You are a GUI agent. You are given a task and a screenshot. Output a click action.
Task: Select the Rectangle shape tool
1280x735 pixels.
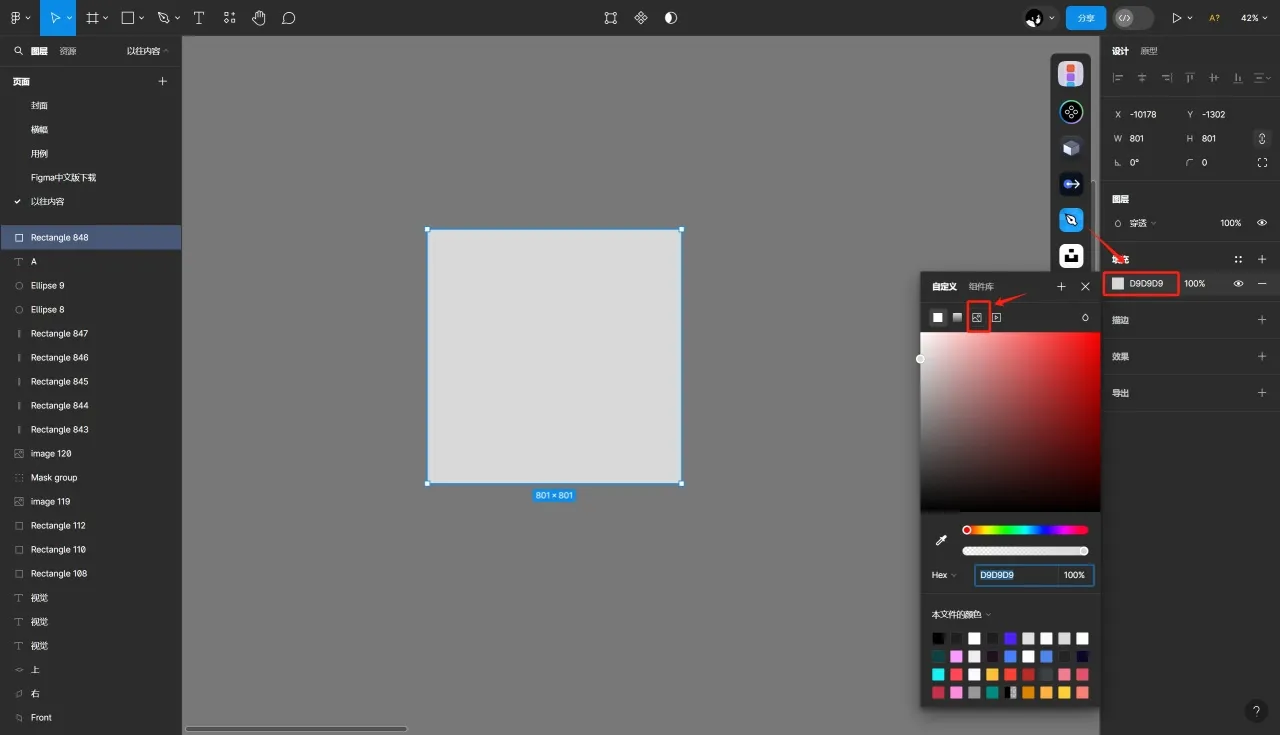pyautogui.click(x=128, y=18)
